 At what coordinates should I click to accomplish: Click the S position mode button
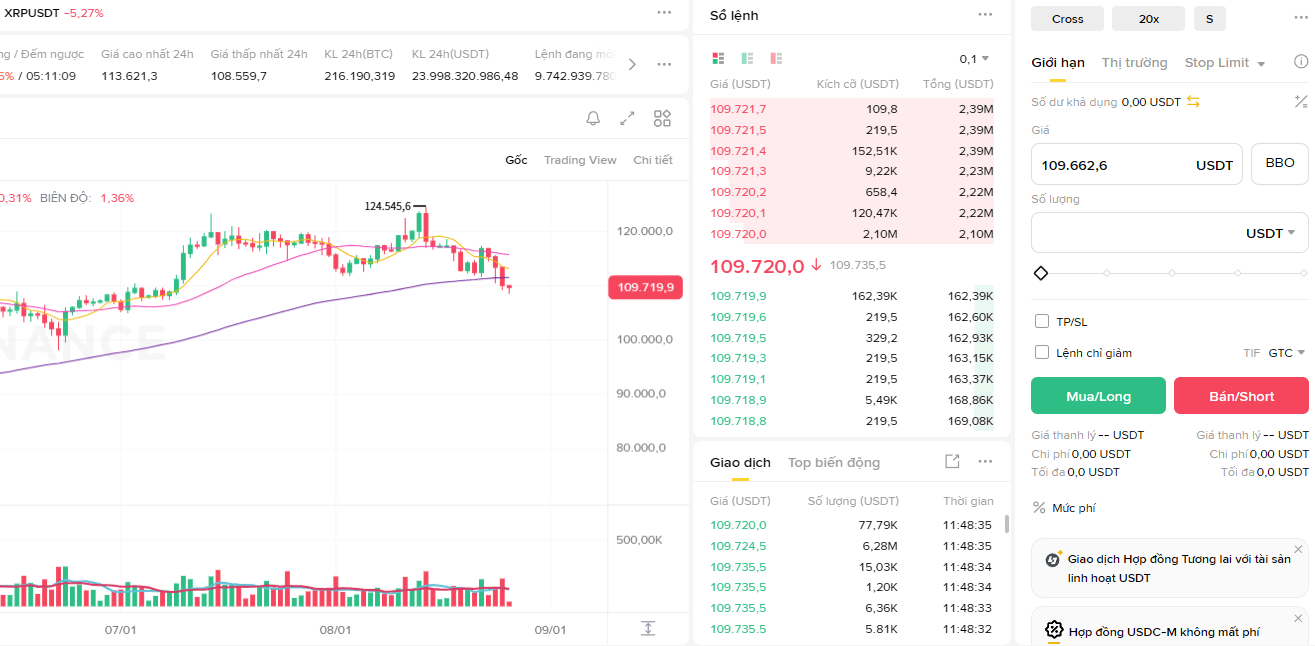pyautogui.click(x=1210, y=19)
